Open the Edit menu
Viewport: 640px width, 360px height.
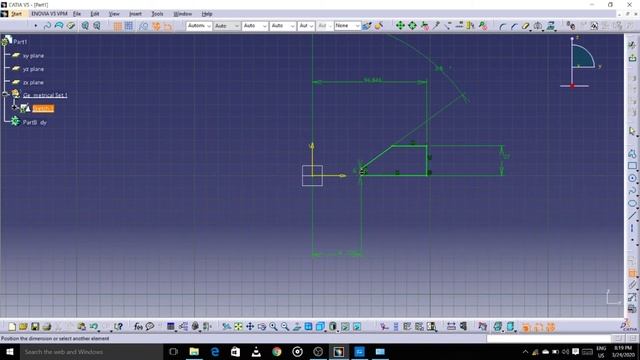pyautogui.click(x=95, y=14)
